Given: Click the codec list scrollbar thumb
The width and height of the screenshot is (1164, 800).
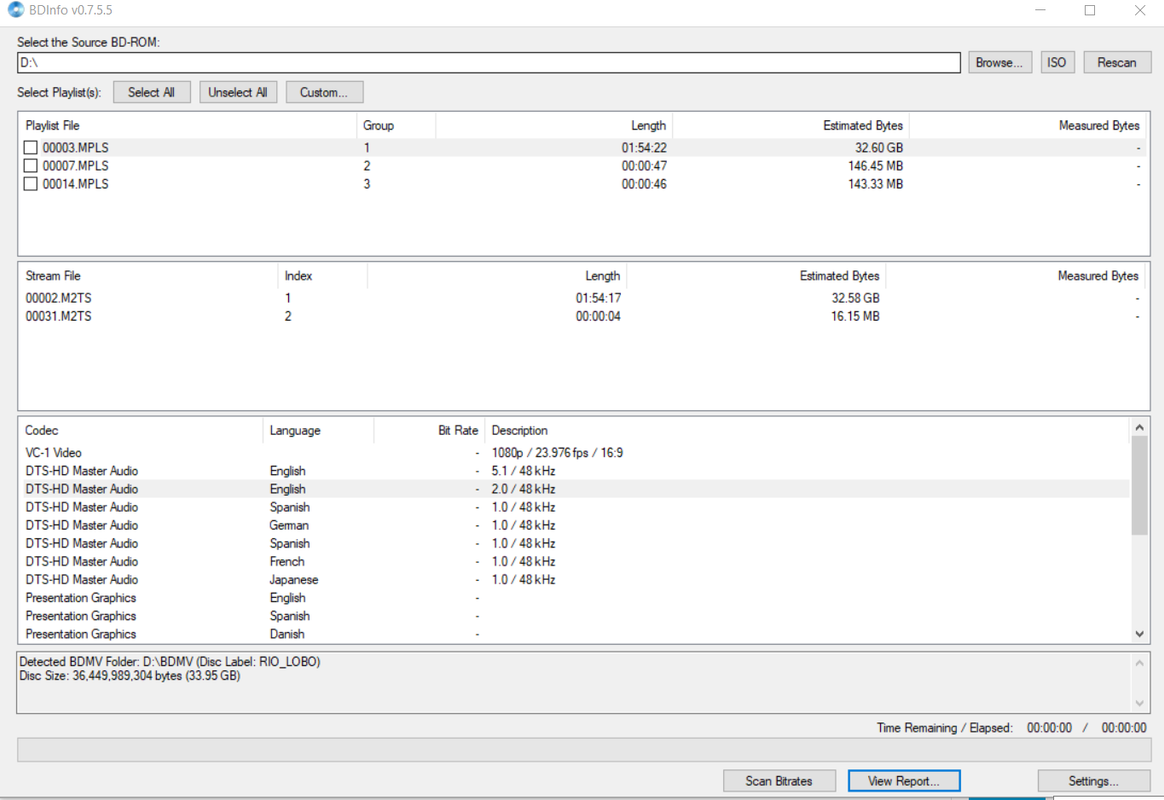Looking at the screenshot, I should (x=1140, y=485).
